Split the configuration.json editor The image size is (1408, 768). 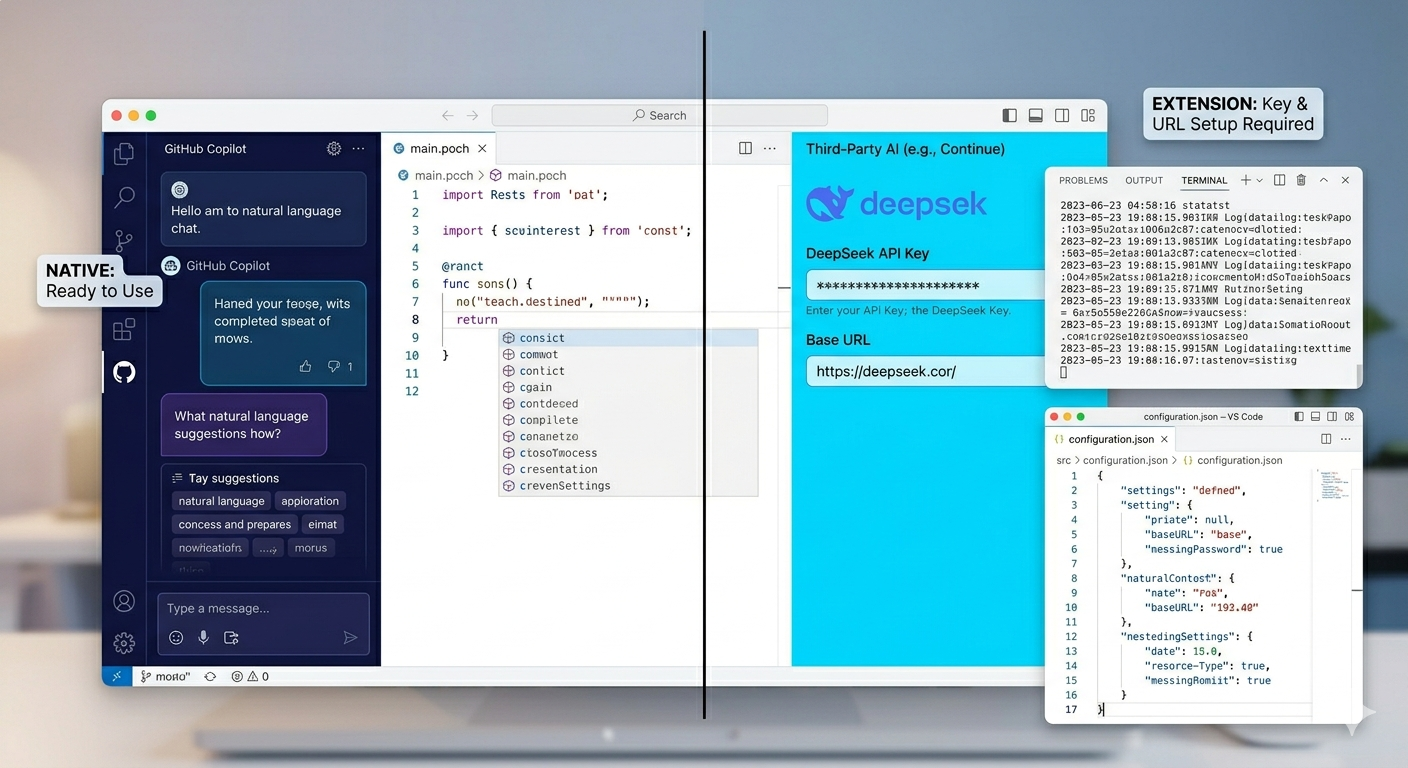(x=1326, y=439)
